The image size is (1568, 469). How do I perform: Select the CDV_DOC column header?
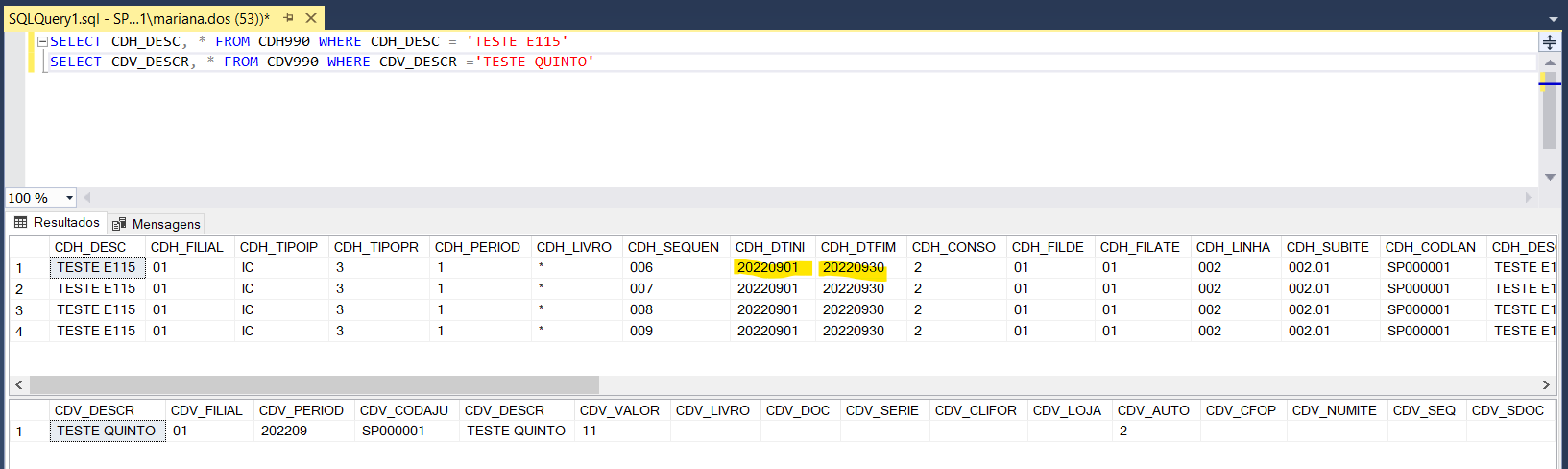[799, 410]
